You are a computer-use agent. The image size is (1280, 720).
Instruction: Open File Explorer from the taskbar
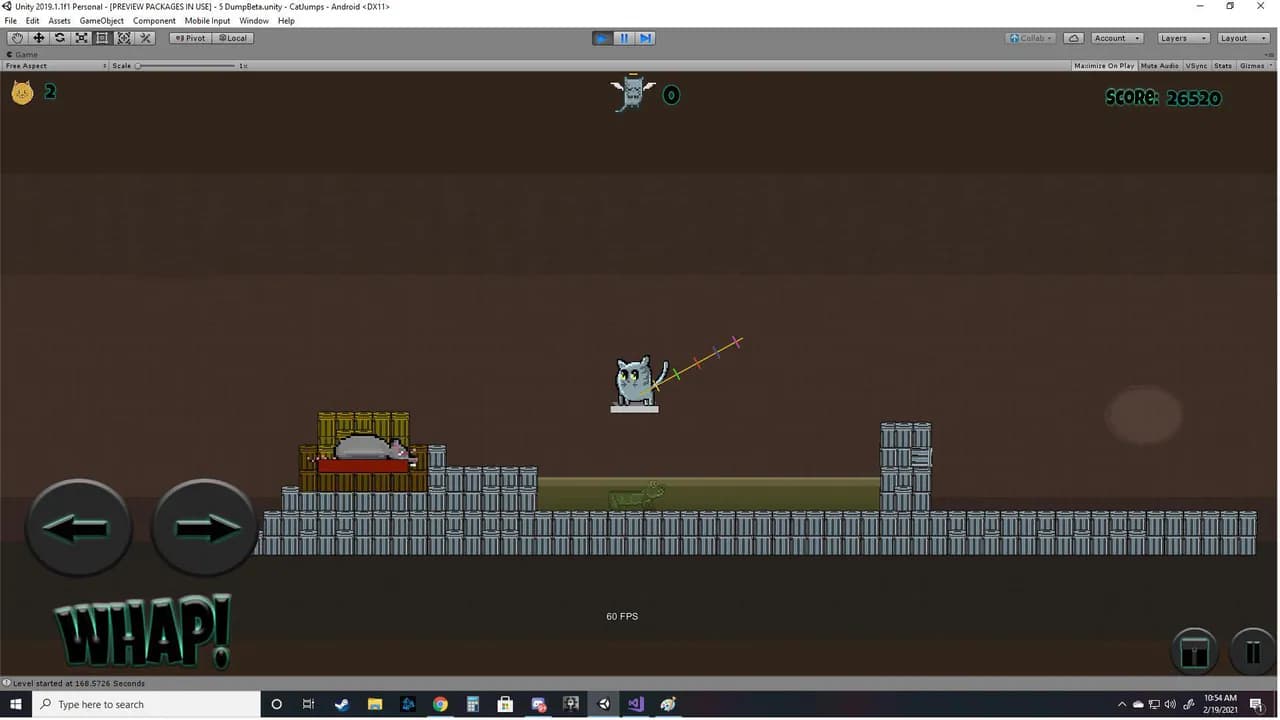point(374,704)
